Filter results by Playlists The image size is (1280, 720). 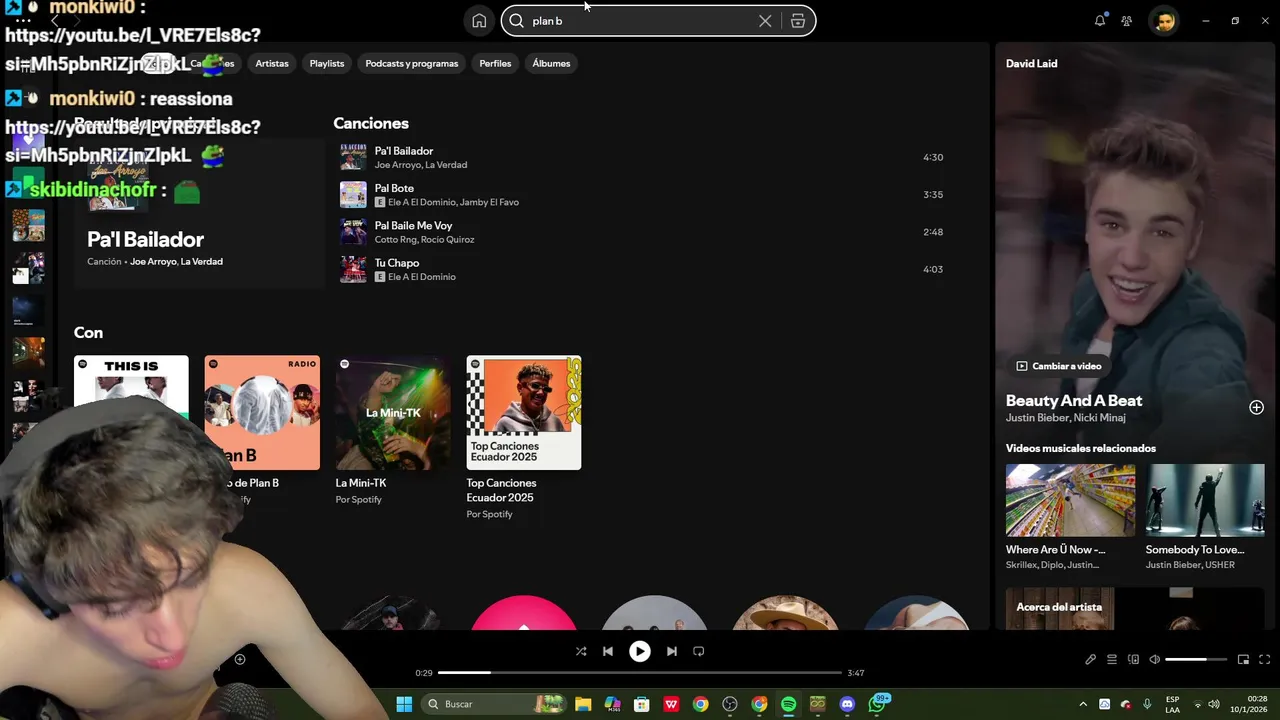click(x=327, y=63)
